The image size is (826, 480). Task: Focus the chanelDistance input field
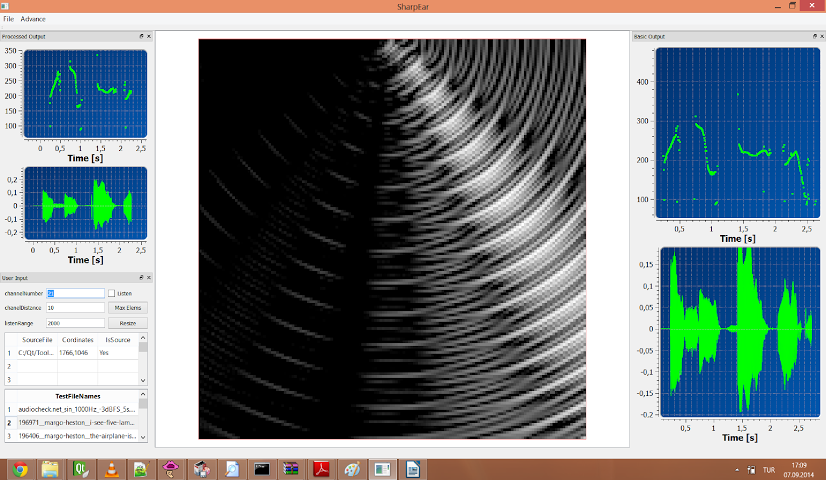coord(75,308)
